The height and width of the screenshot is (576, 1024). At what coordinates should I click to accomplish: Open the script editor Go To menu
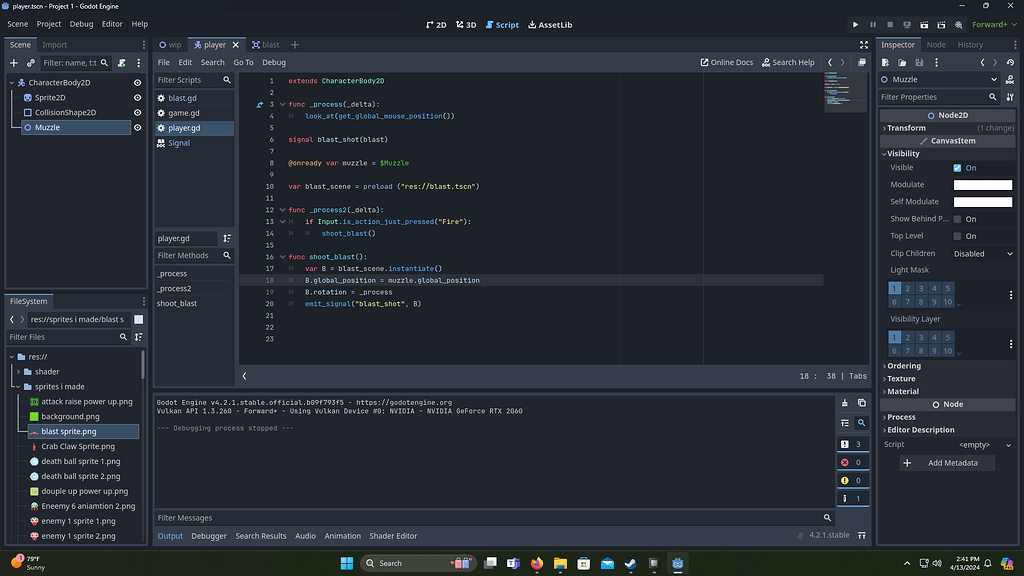[x=243, y=63]
